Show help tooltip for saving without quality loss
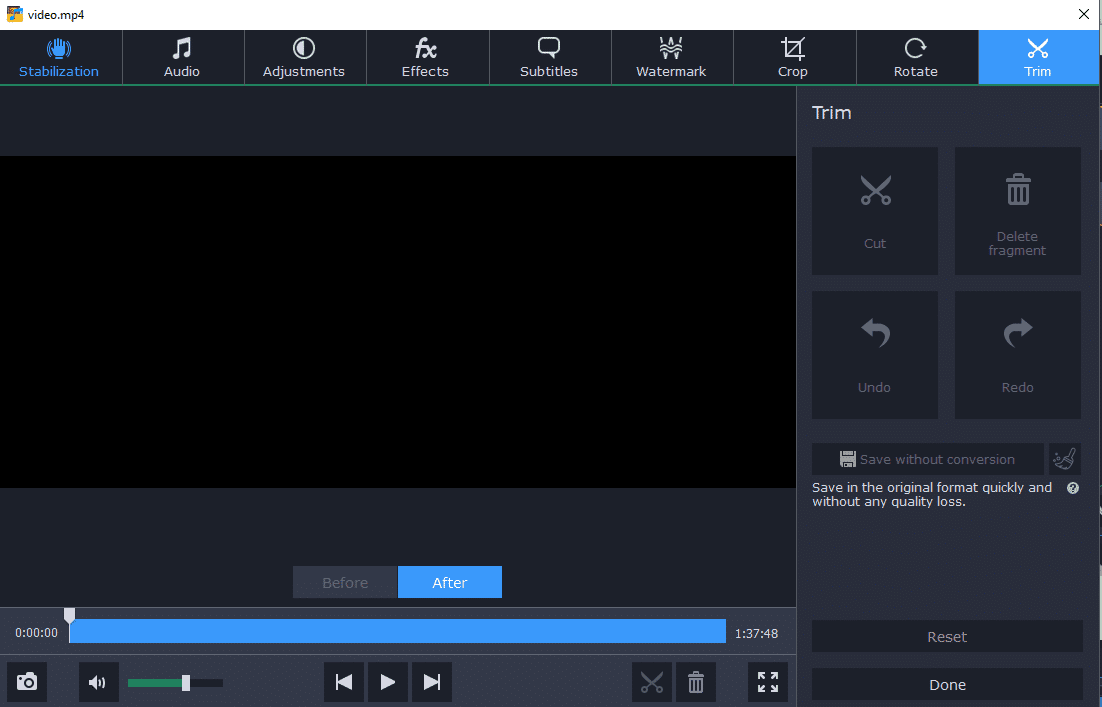 1073,488
